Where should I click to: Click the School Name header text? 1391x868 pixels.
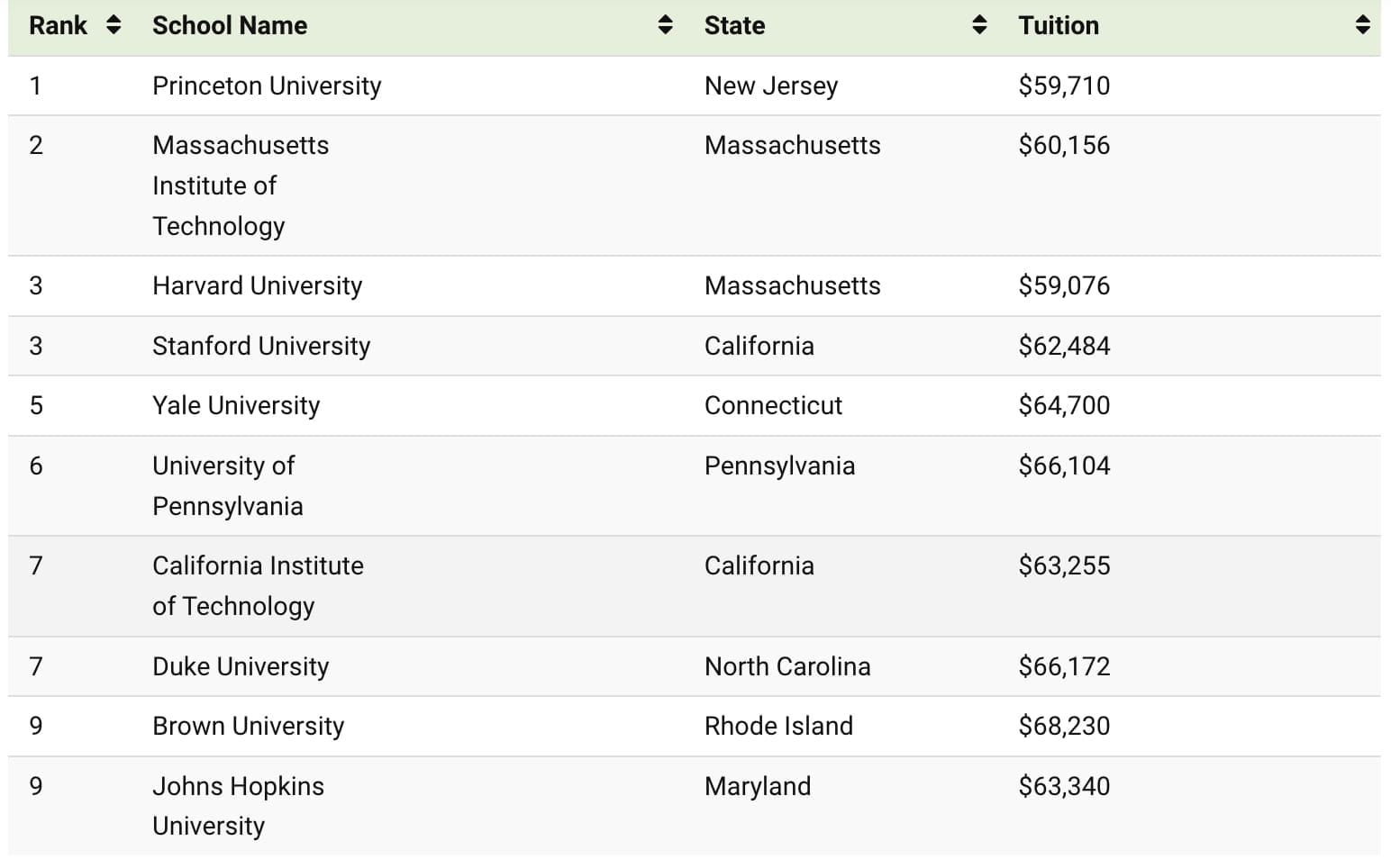pyautogui.click(x=230, y=25)
